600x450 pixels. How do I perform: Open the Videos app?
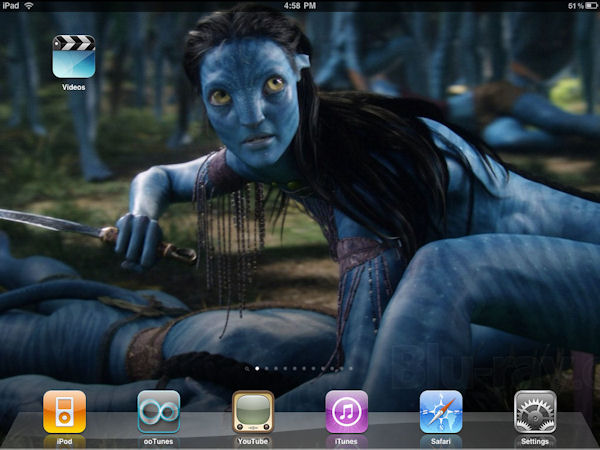pos(73,57)
